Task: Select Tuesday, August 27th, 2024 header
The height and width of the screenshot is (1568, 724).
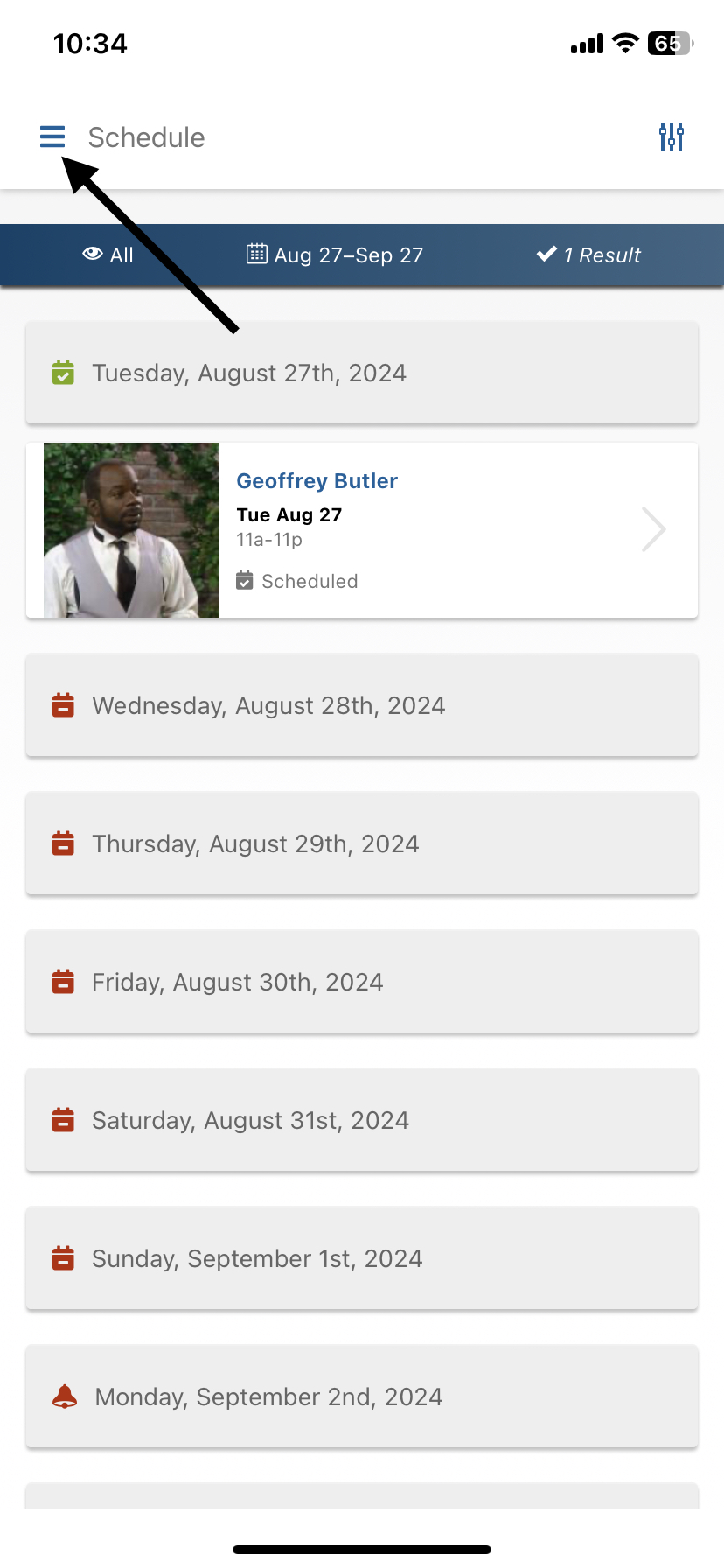Action: tap(362, 373)
